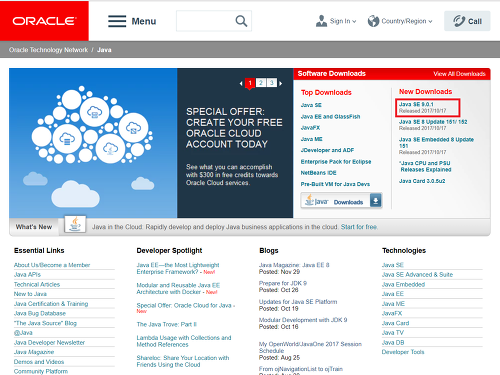The image size is (500, 375).
Task: Open JDeveloper and ADF download
Action: [327, 150]
